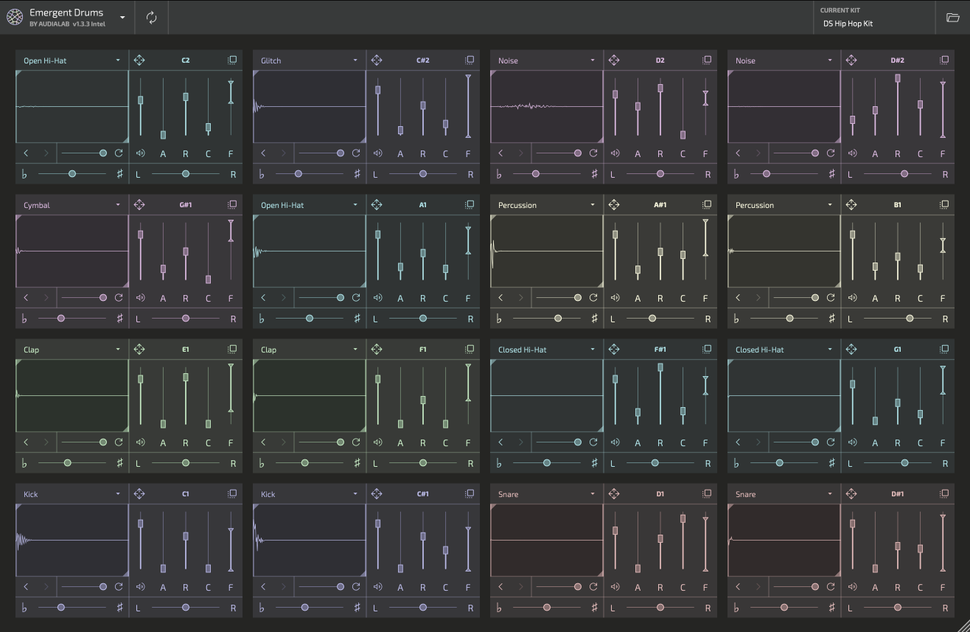Viewport: 970px width, 632px height.
Task: Click the Emergent Drums logo icon
Action: point(13,17)
